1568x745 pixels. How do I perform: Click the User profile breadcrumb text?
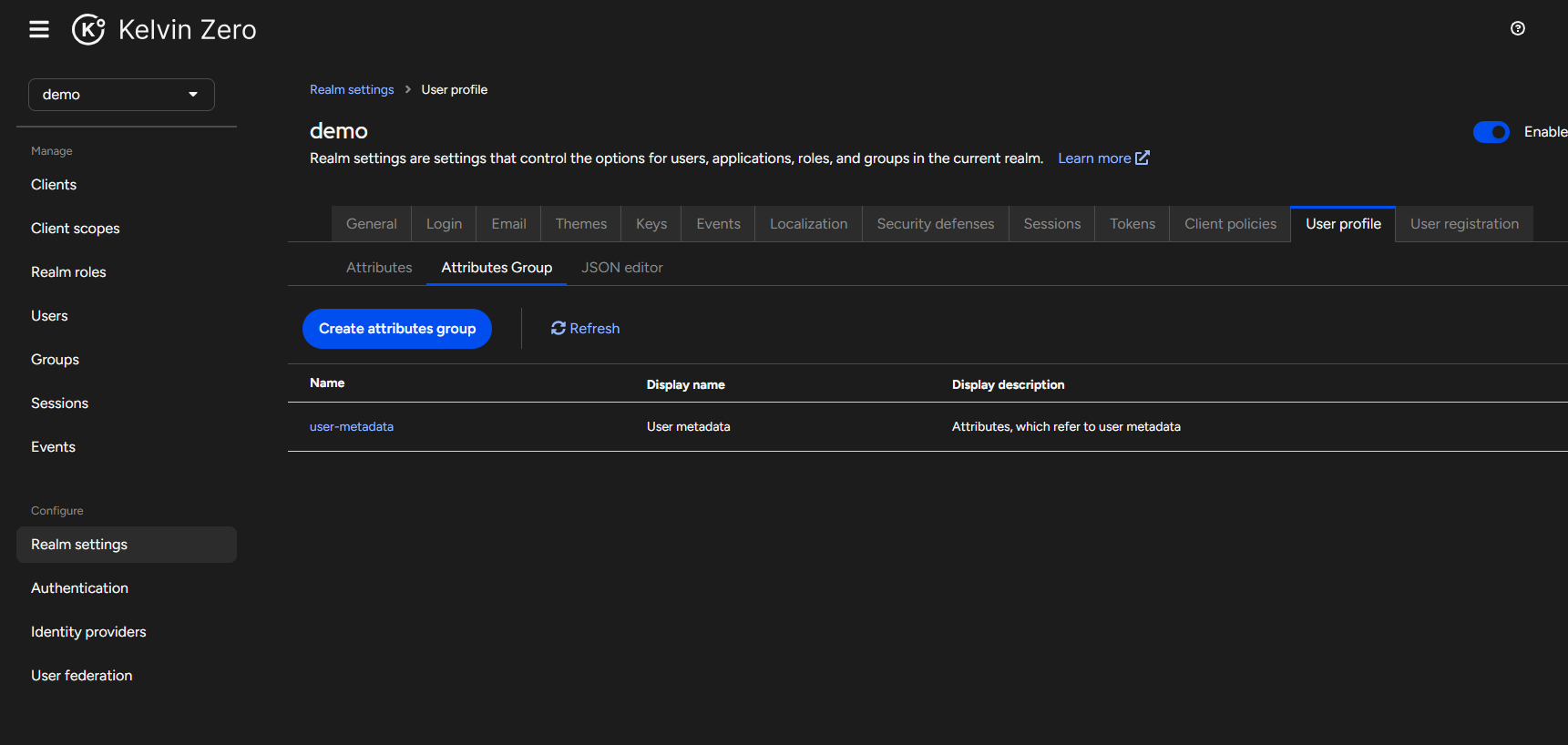(454, 89)
